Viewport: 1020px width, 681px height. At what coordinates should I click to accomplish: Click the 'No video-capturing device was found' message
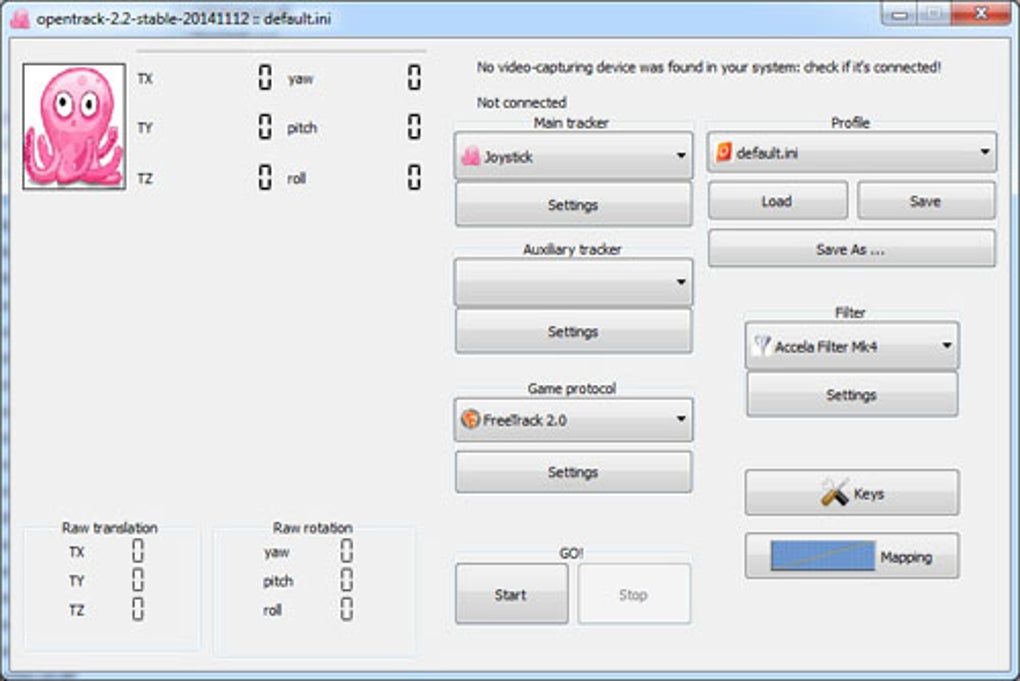[708, 67]
